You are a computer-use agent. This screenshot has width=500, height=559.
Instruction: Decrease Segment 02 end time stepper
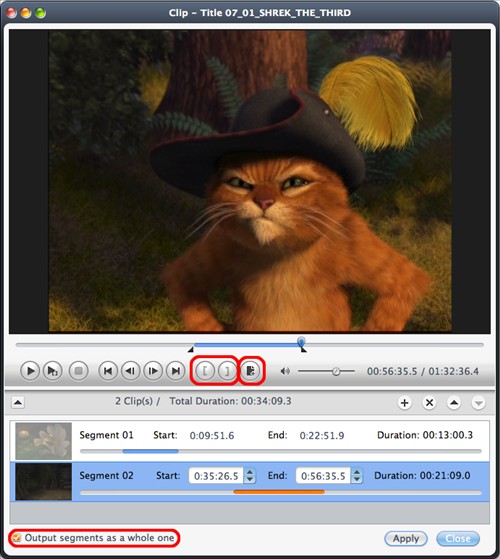click(x=357, y=480)
